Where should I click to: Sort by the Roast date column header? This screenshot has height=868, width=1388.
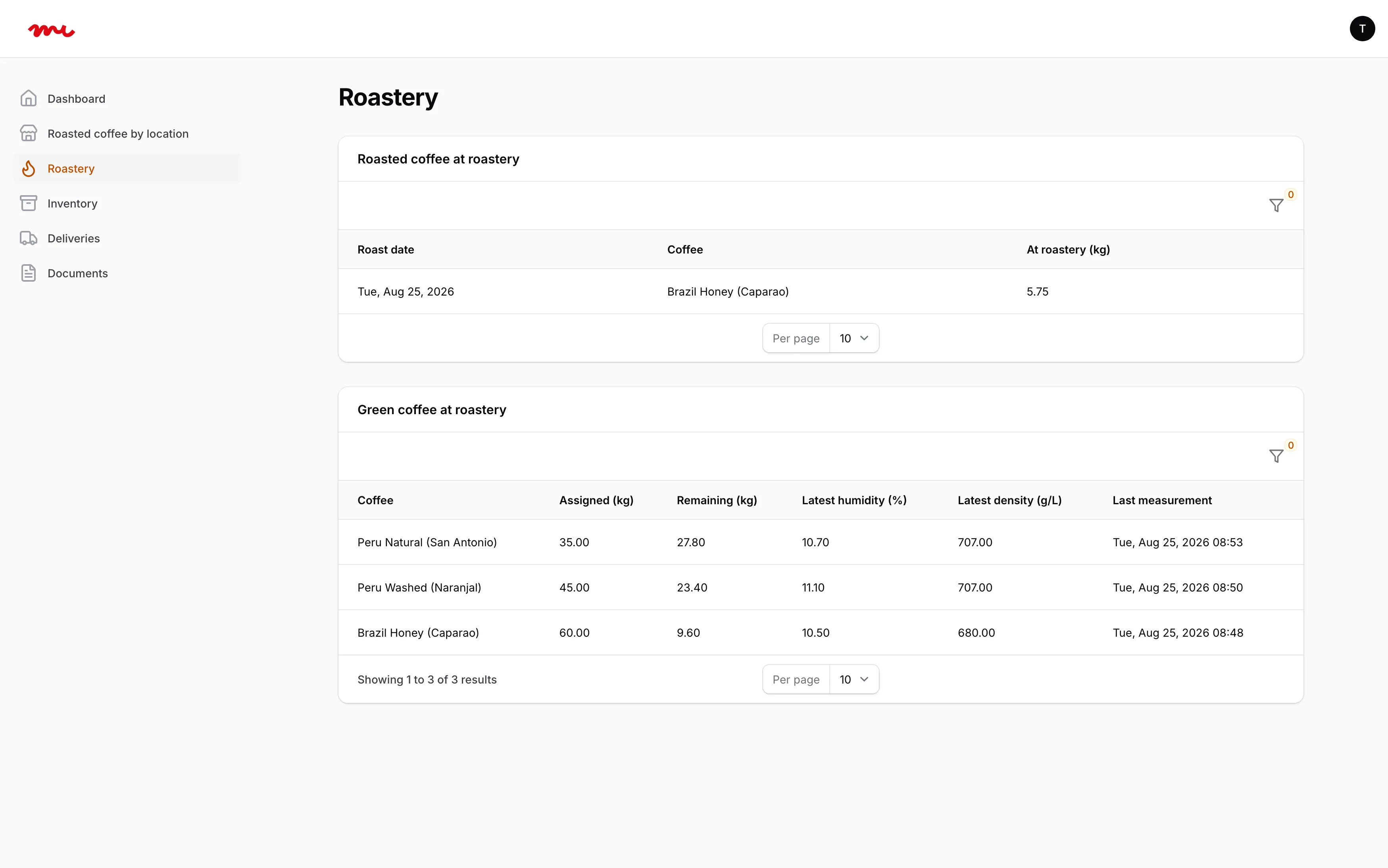point(386,250)
